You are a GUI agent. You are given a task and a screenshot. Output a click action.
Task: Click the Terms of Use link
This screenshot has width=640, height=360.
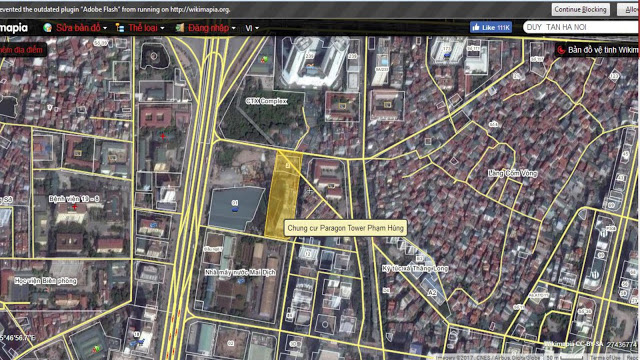coord(605,357)
